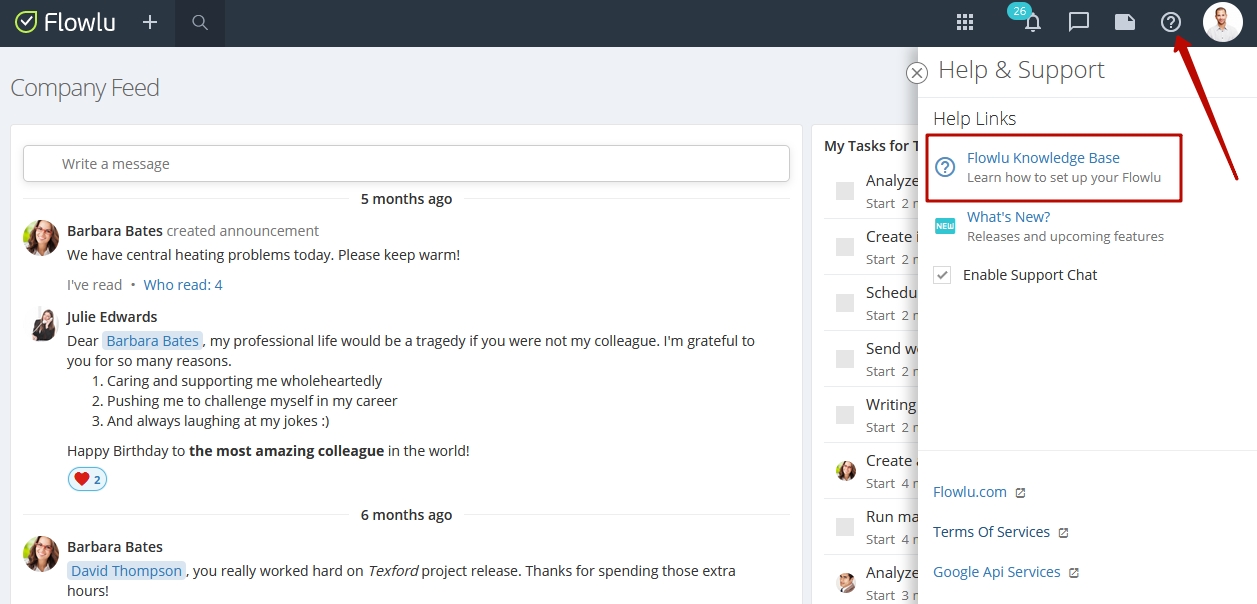Image resolution: width=1257 pixels, height=604 pixels.
Task: Click the Write a message field
Action: (406, 164)
